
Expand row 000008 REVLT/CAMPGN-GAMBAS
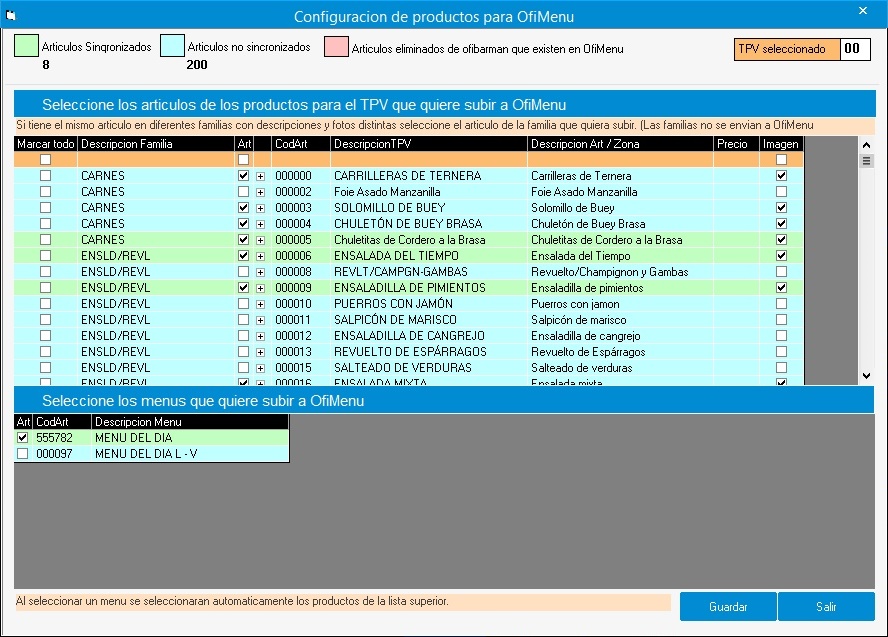[261, 272]
